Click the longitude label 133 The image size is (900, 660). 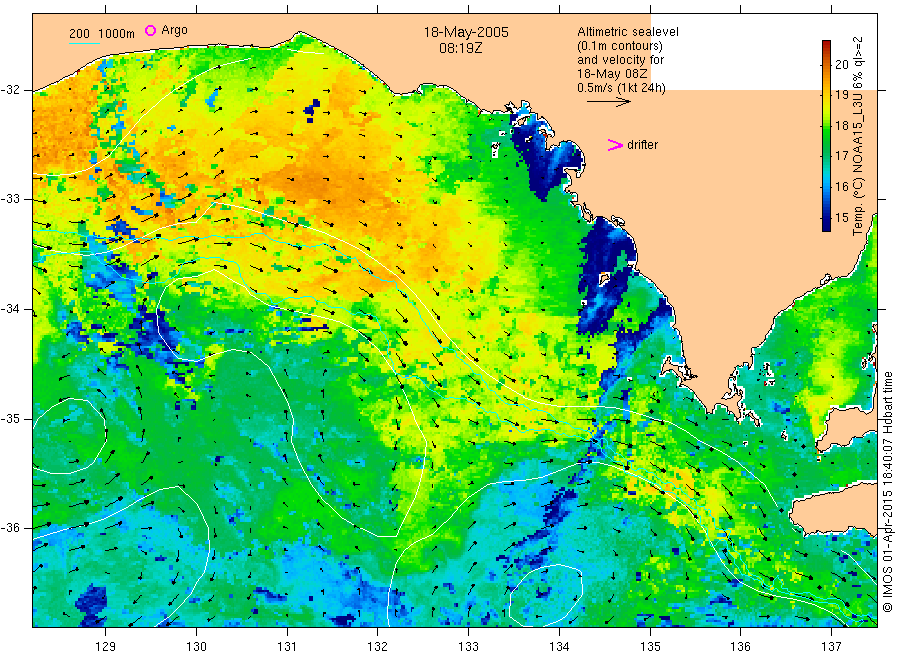[468, 647]
